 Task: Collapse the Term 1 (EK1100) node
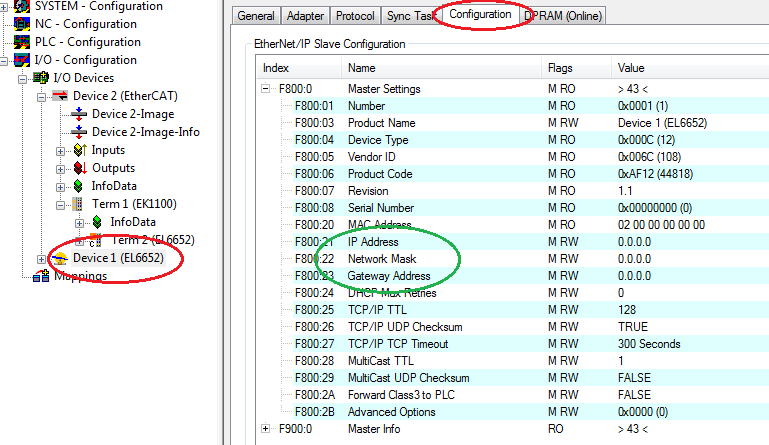tap(60, 205)
